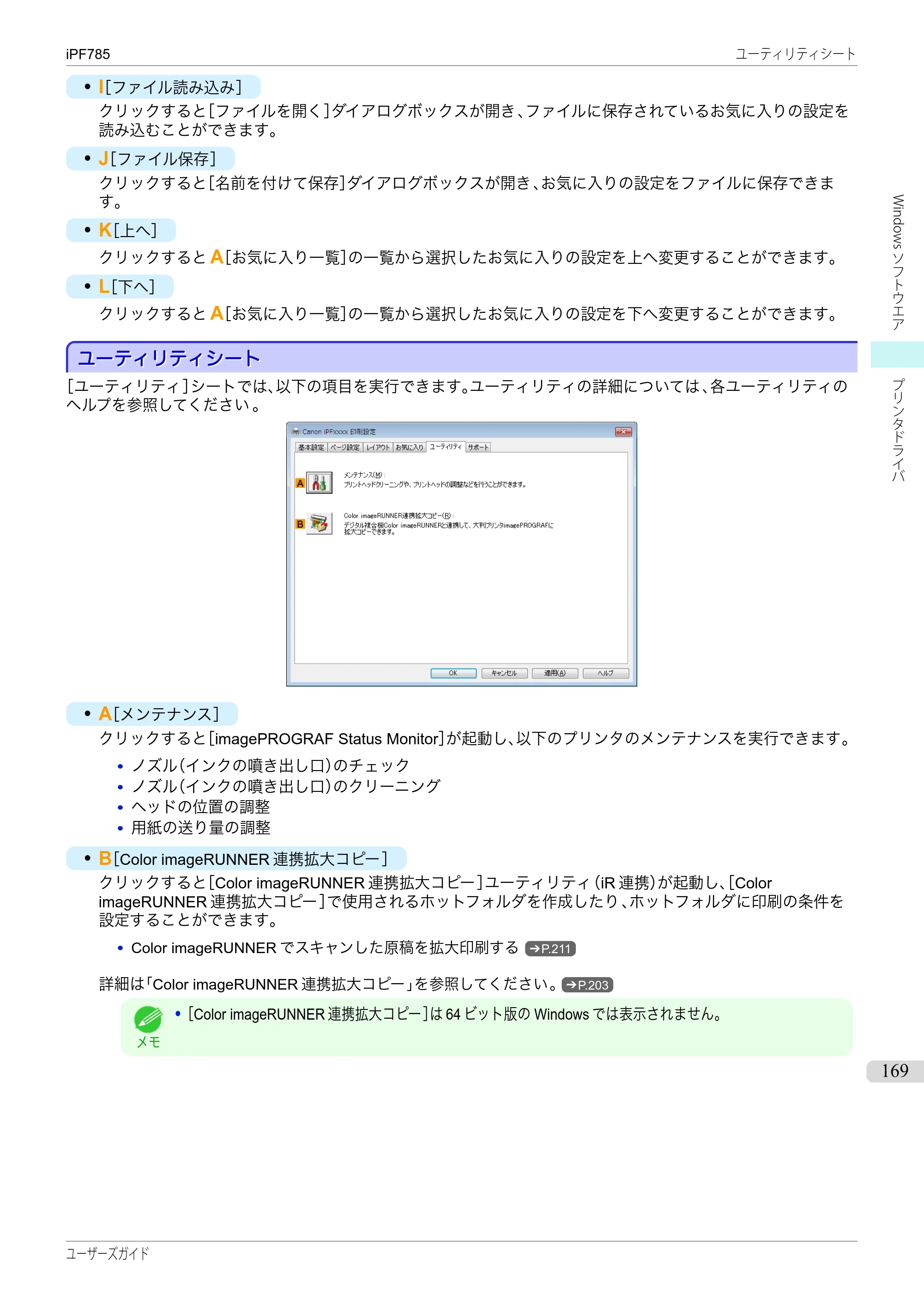Select the ユーティリティ tab
Viewport: 924px width, 1307px height.
(x=446, y=447)
